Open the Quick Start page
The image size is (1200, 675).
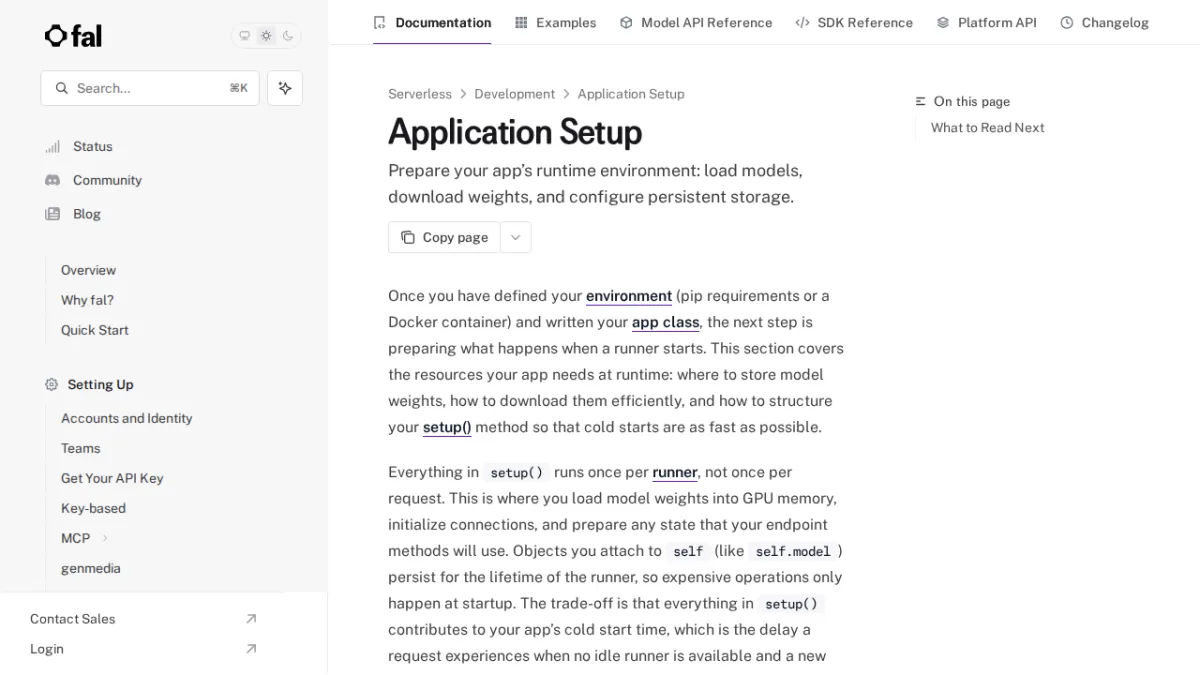point(95,330)
